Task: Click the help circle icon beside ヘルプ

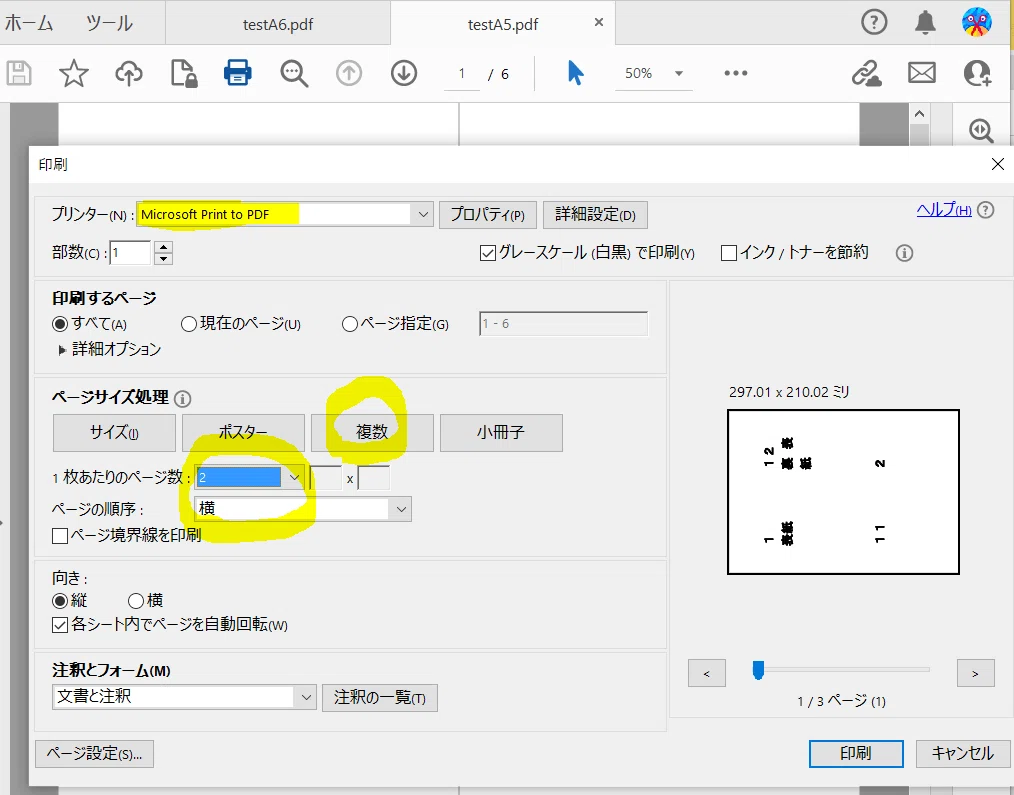Action: (986, 210)
